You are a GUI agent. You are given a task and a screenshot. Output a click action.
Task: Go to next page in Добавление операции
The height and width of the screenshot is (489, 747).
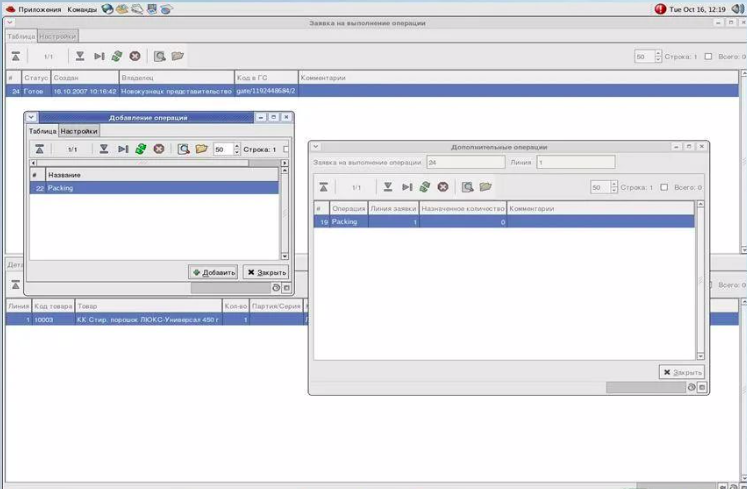(x=104, y=149)
